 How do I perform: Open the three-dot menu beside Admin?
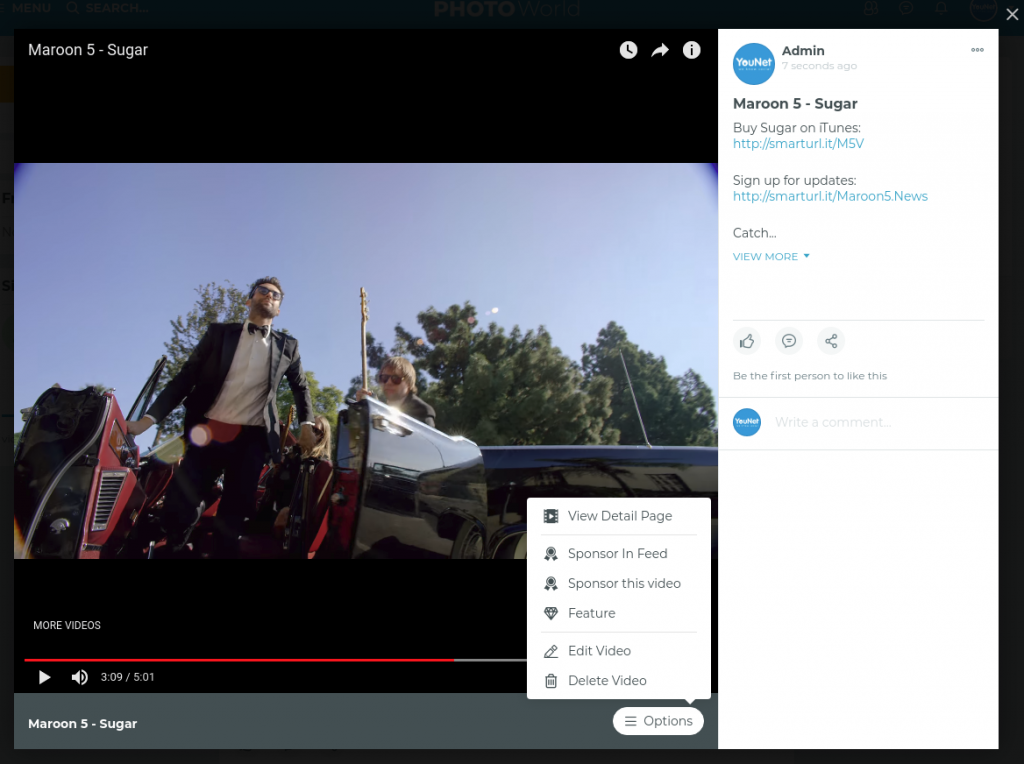point(977,50)
